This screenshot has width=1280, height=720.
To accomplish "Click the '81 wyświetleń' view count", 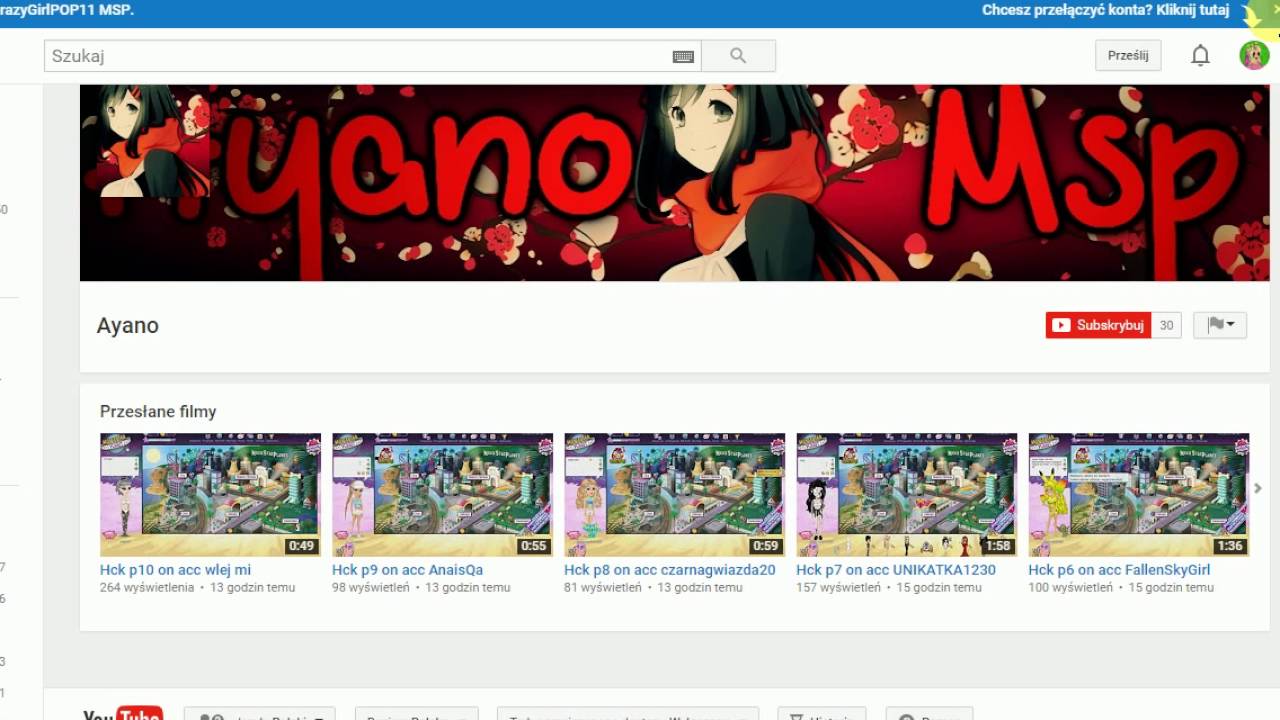I will (x=603, y=588).
